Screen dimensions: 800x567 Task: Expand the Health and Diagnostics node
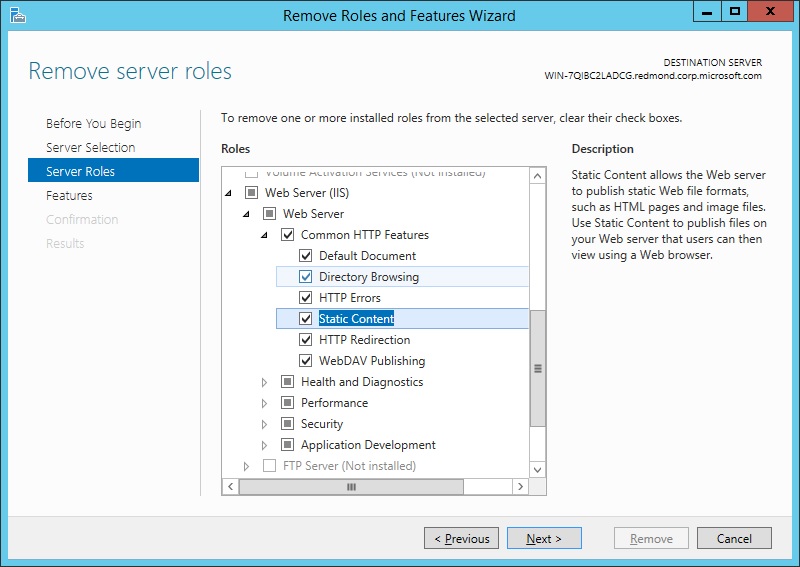click(264, 382)
